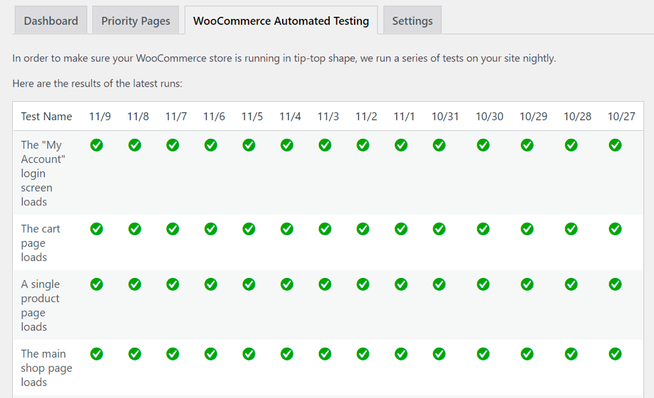Click the 11/8 checkmark for cart page loads
This screenshot has width=654, height=398.
coord(134,229)
